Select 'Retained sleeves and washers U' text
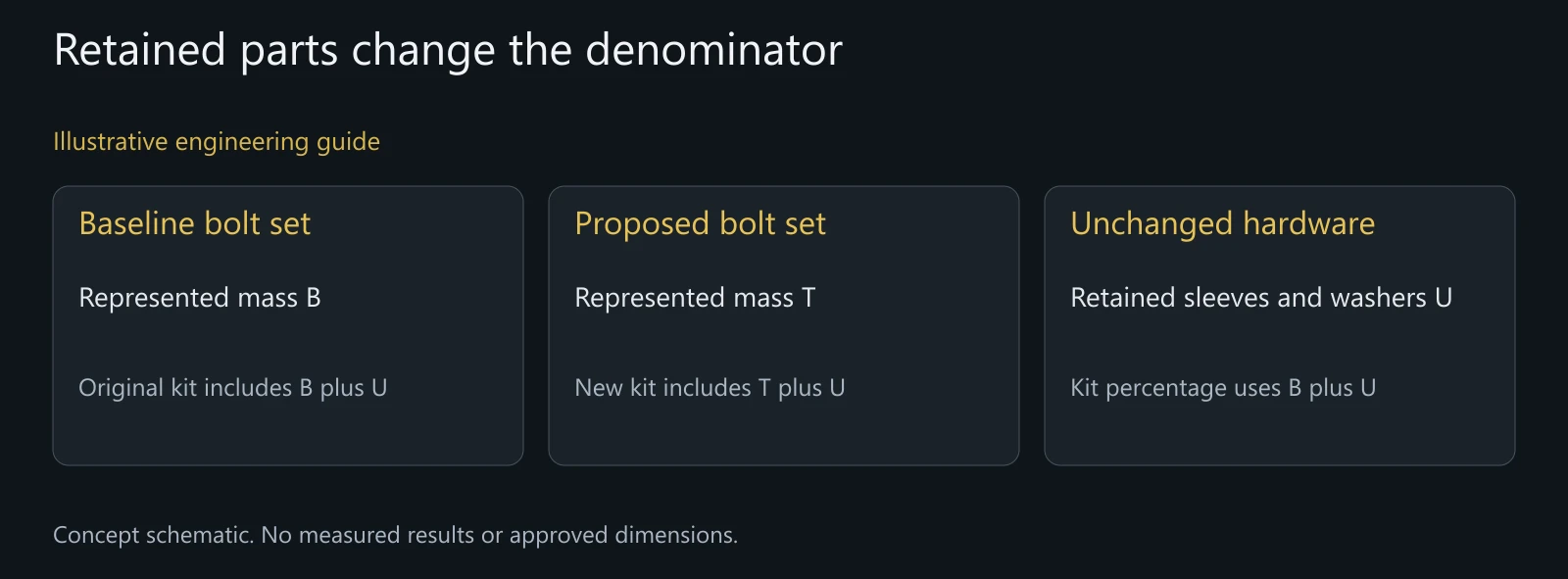 point(1261,297)
